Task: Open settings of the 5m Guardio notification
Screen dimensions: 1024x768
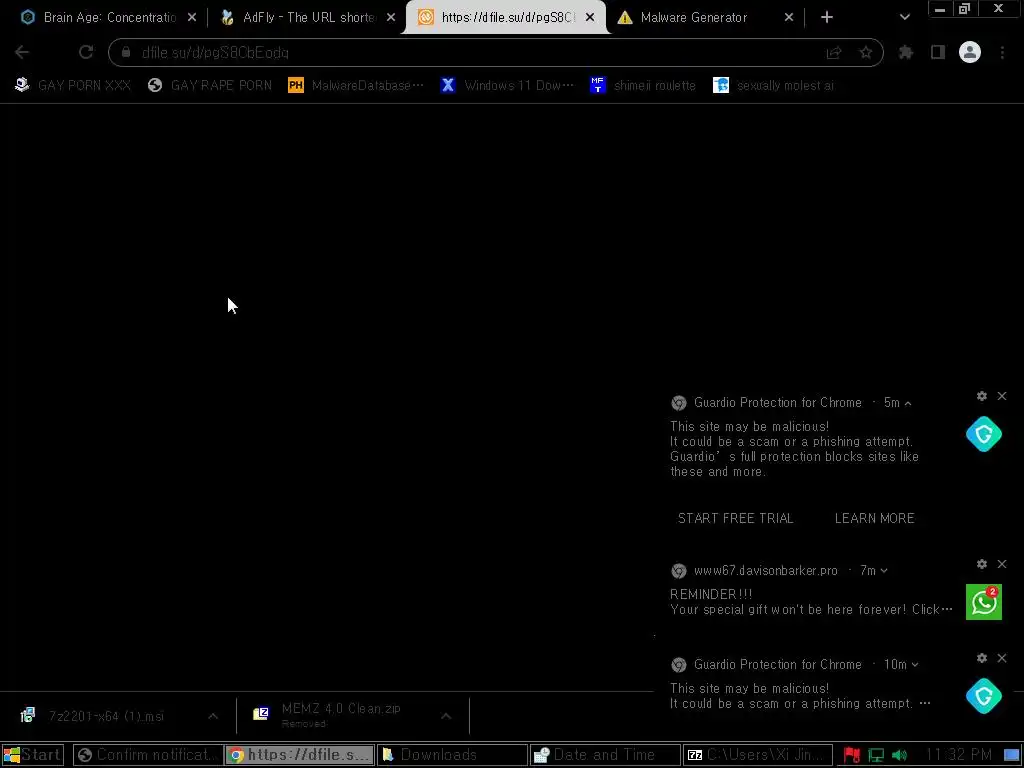Action: point(982,396)
